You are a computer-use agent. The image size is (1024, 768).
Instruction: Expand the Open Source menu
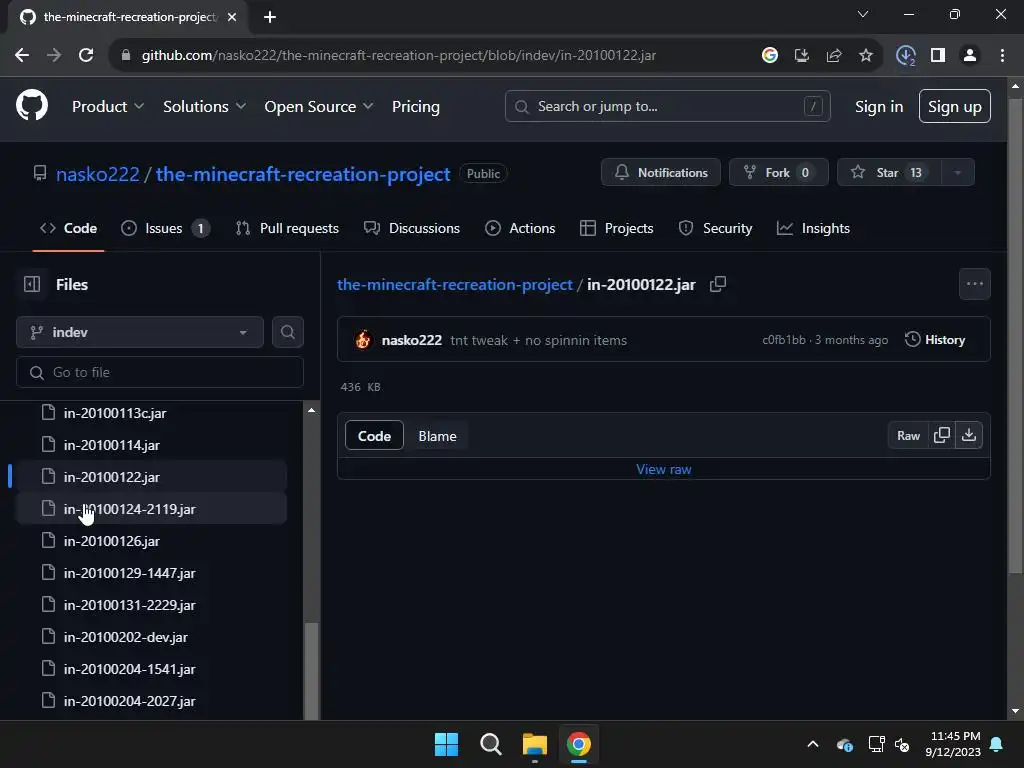[x=319, y=106]
